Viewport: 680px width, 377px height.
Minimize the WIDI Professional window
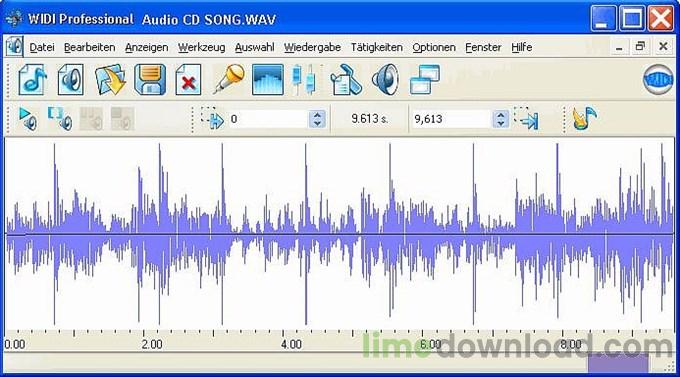click(x=603, y=19)
